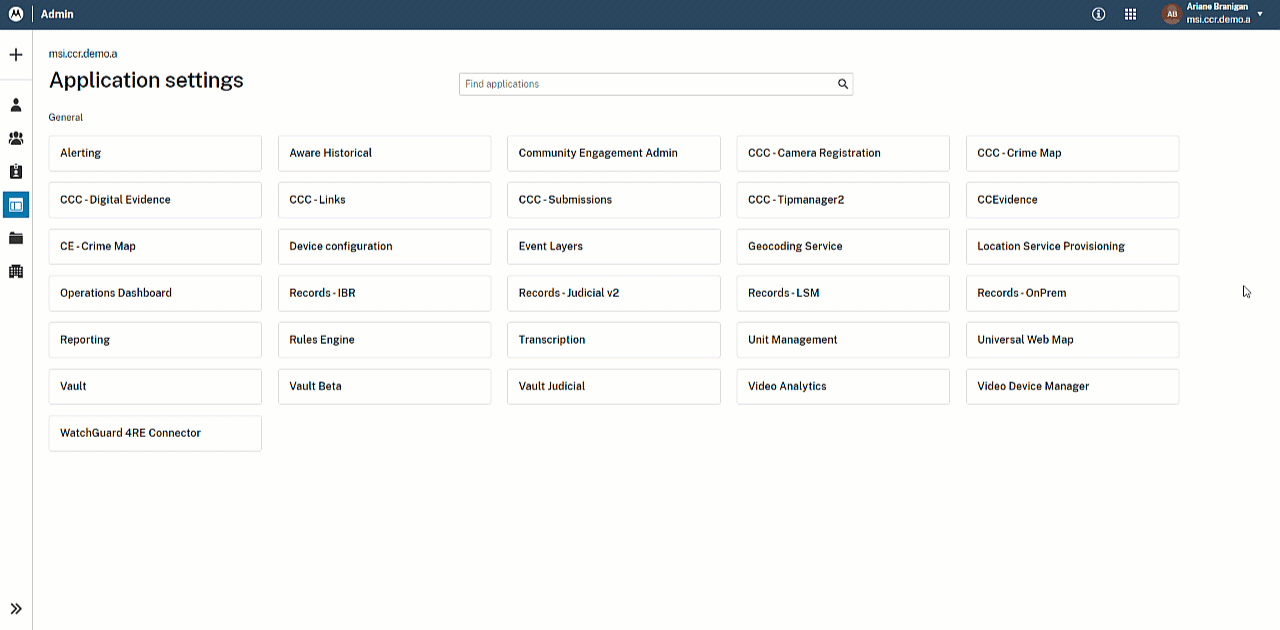Select the Geocoding Service tile

coord(843,246)
